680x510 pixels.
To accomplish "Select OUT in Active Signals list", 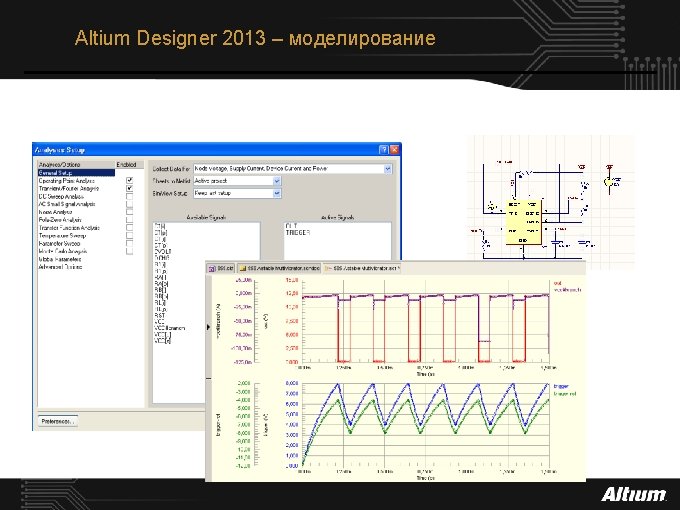I will (x=291, y=226).
